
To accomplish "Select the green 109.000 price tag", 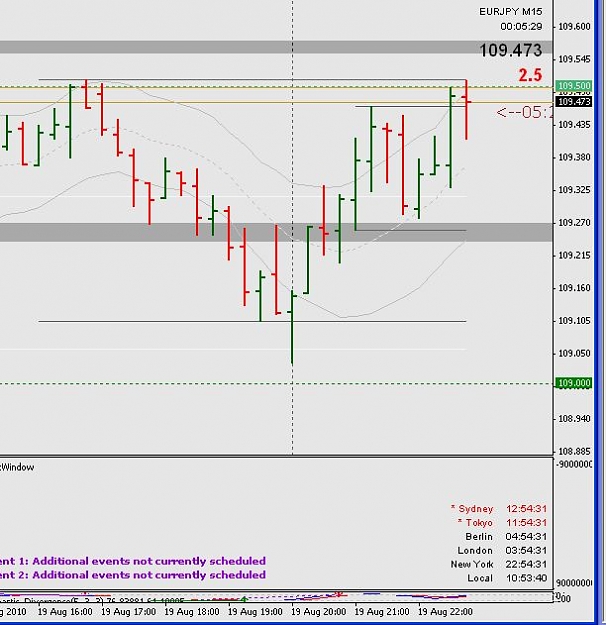I will tap(574, 383).
